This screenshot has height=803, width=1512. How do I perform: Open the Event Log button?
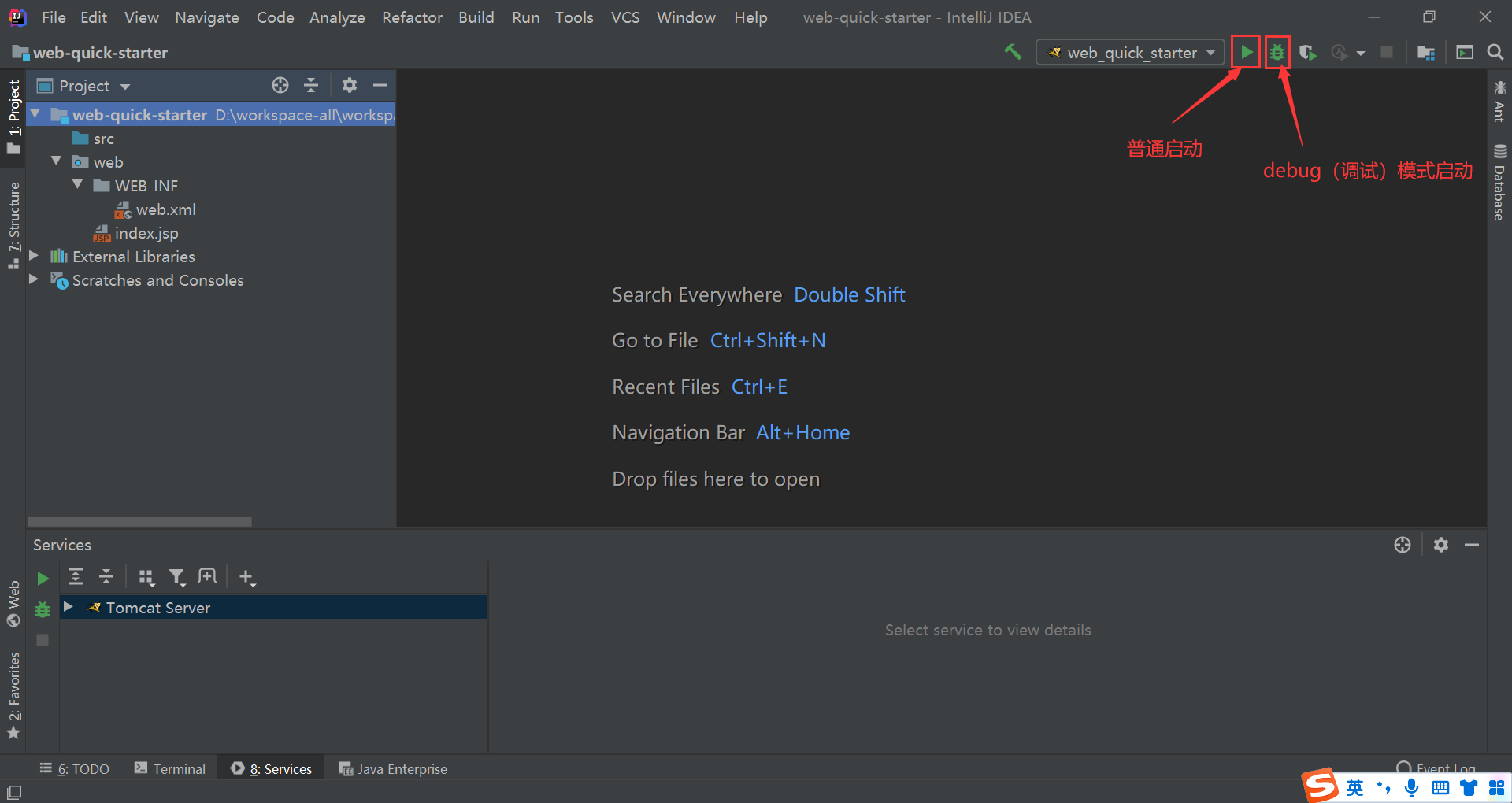[x=1436, y=768]
